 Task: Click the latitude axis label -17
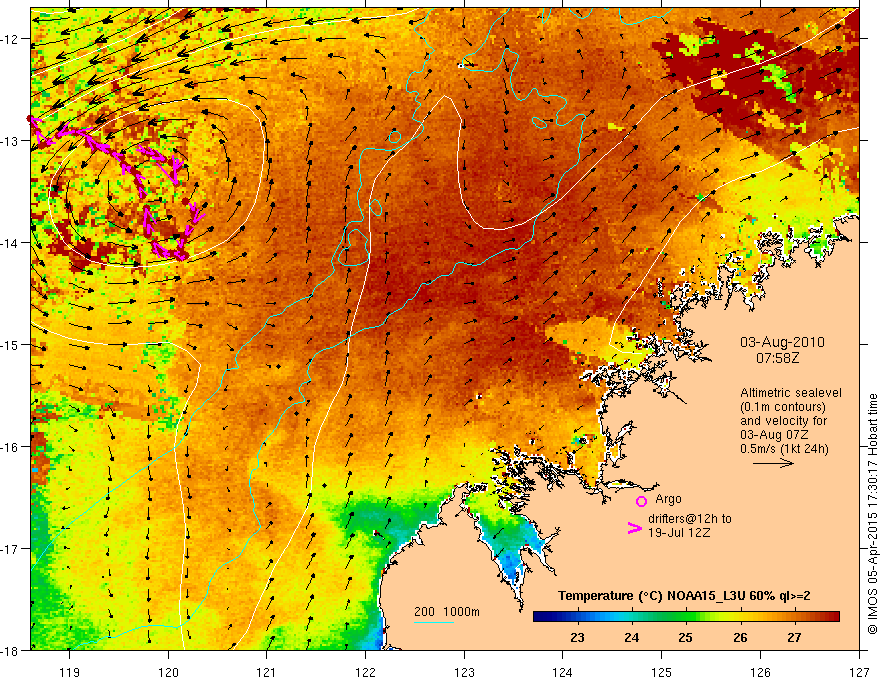[10, 548]
